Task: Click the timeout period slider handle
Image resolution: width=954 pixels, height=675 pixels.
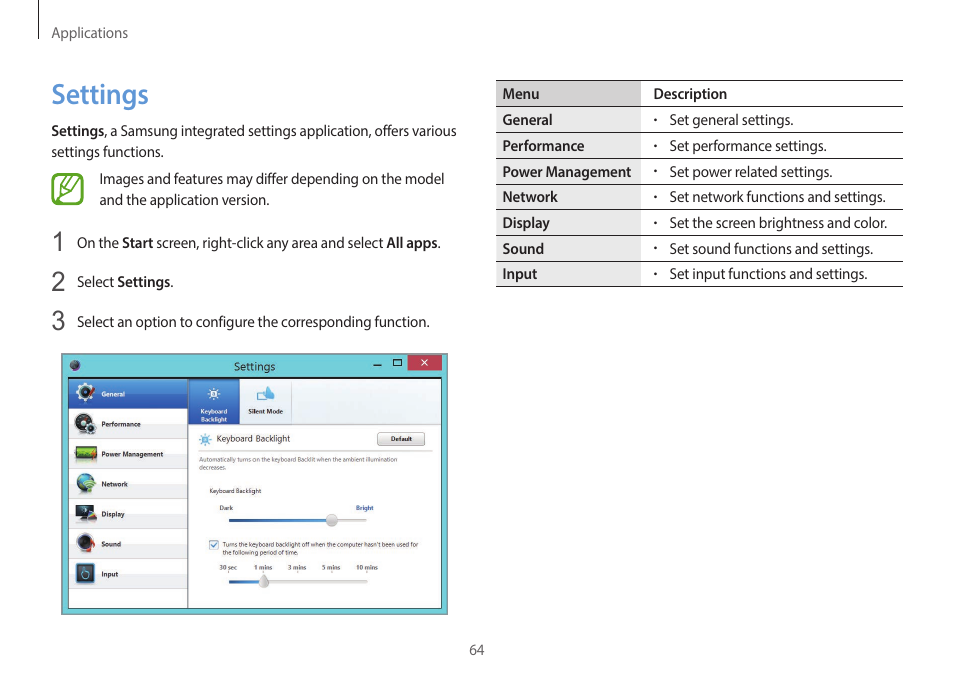Action: tap(263, 581)
